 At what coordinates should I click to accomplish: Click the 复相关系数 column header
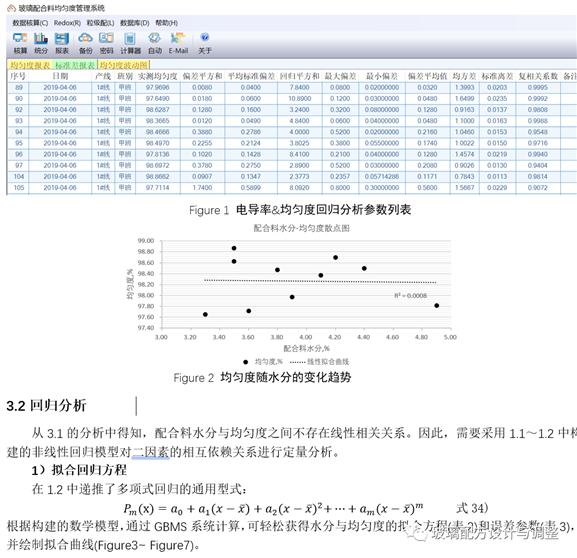pyautogui.click(x=538, y=76)
